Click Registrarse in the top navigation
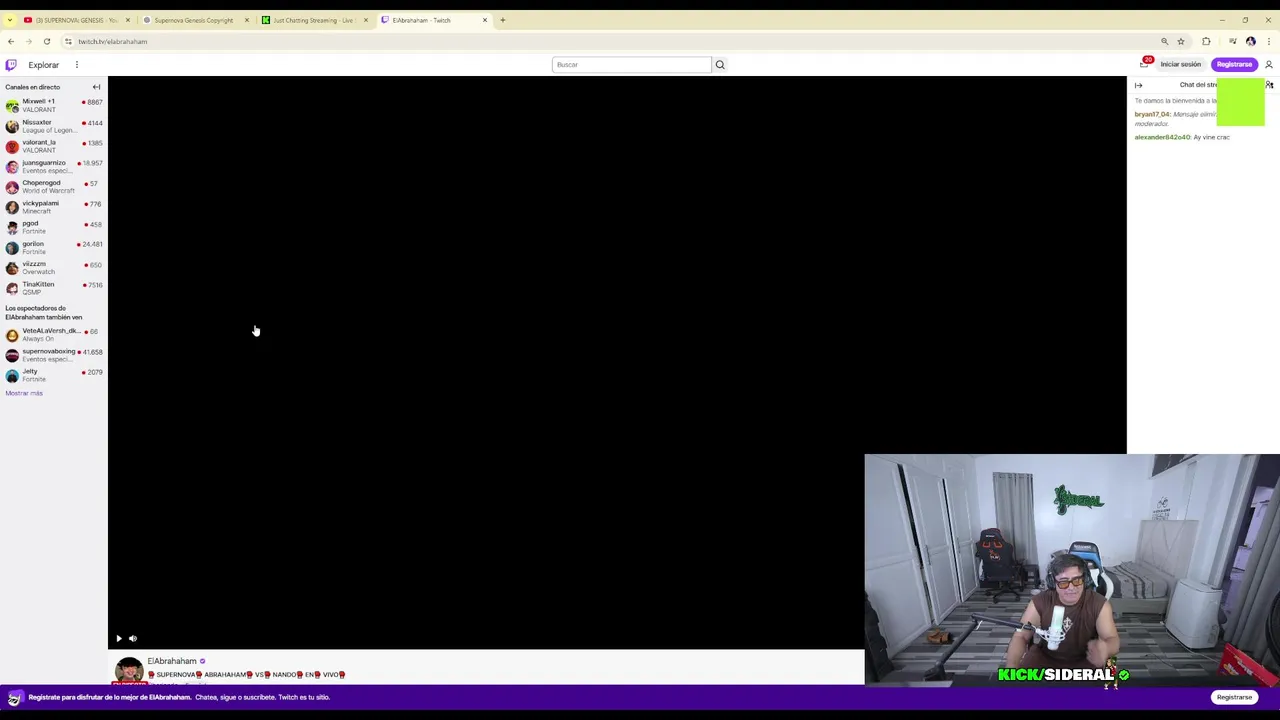Image resolution: width=1280 pixels, height=720 pixels. click(1234, 64)
